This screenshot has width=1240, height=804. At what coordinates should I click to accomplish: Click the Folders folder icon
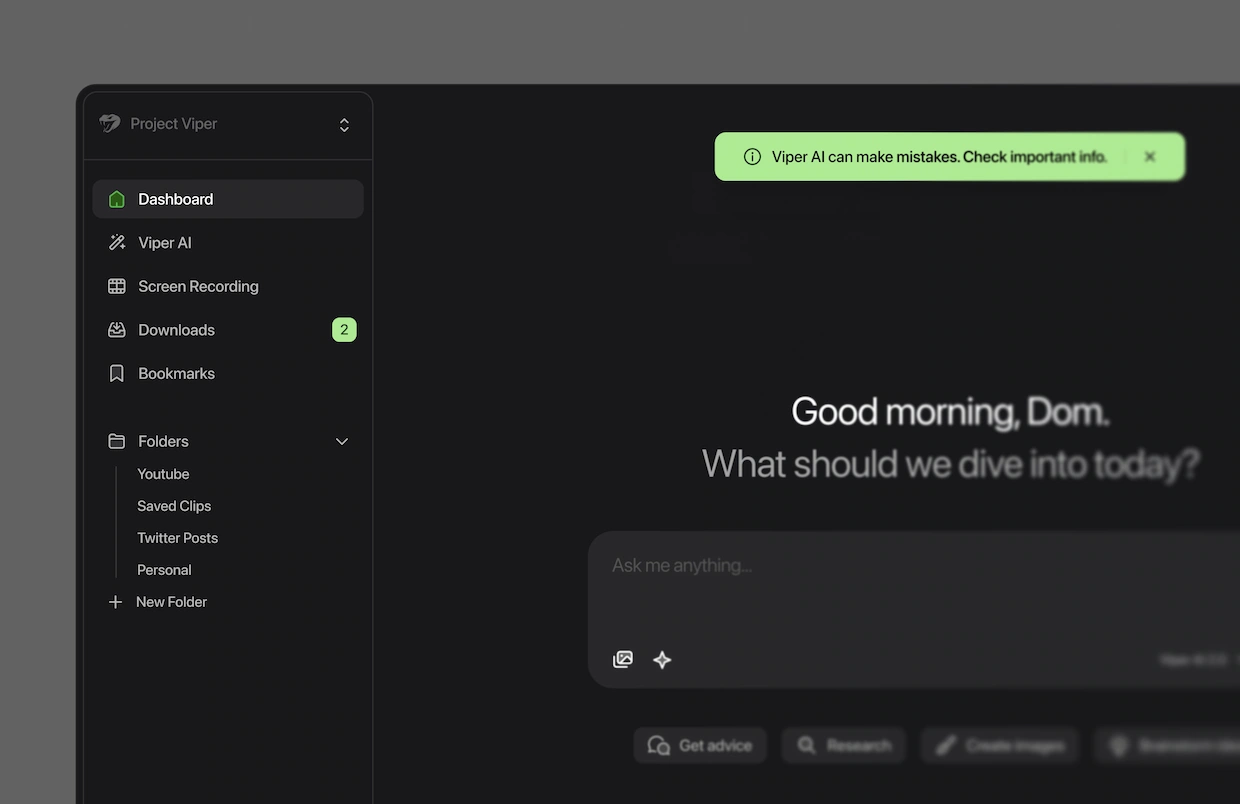117,441
